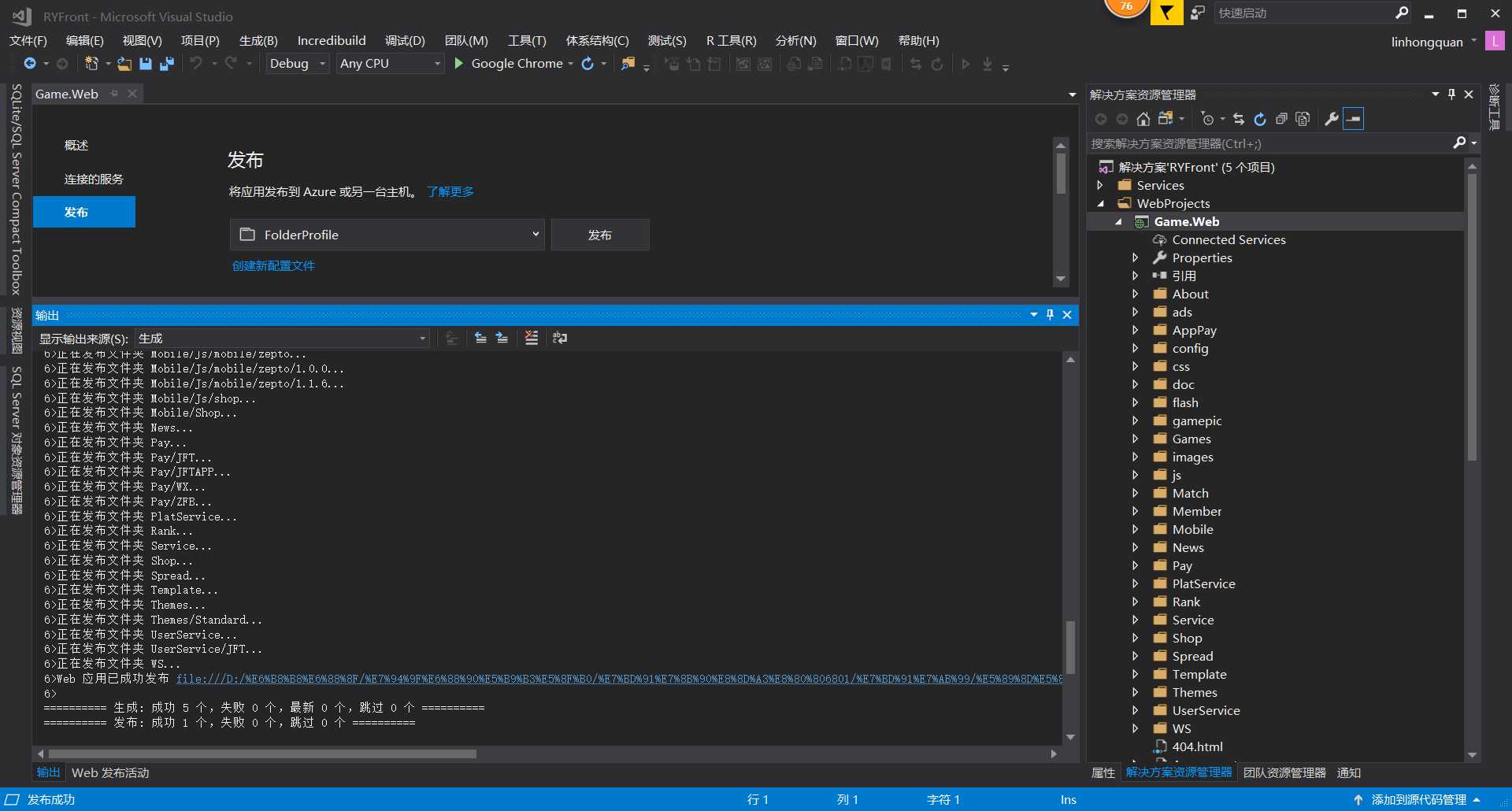Click the Output horizontal scrollbar thumb
The height and width of the screenshot is (811, 1512).
(262, 754)
